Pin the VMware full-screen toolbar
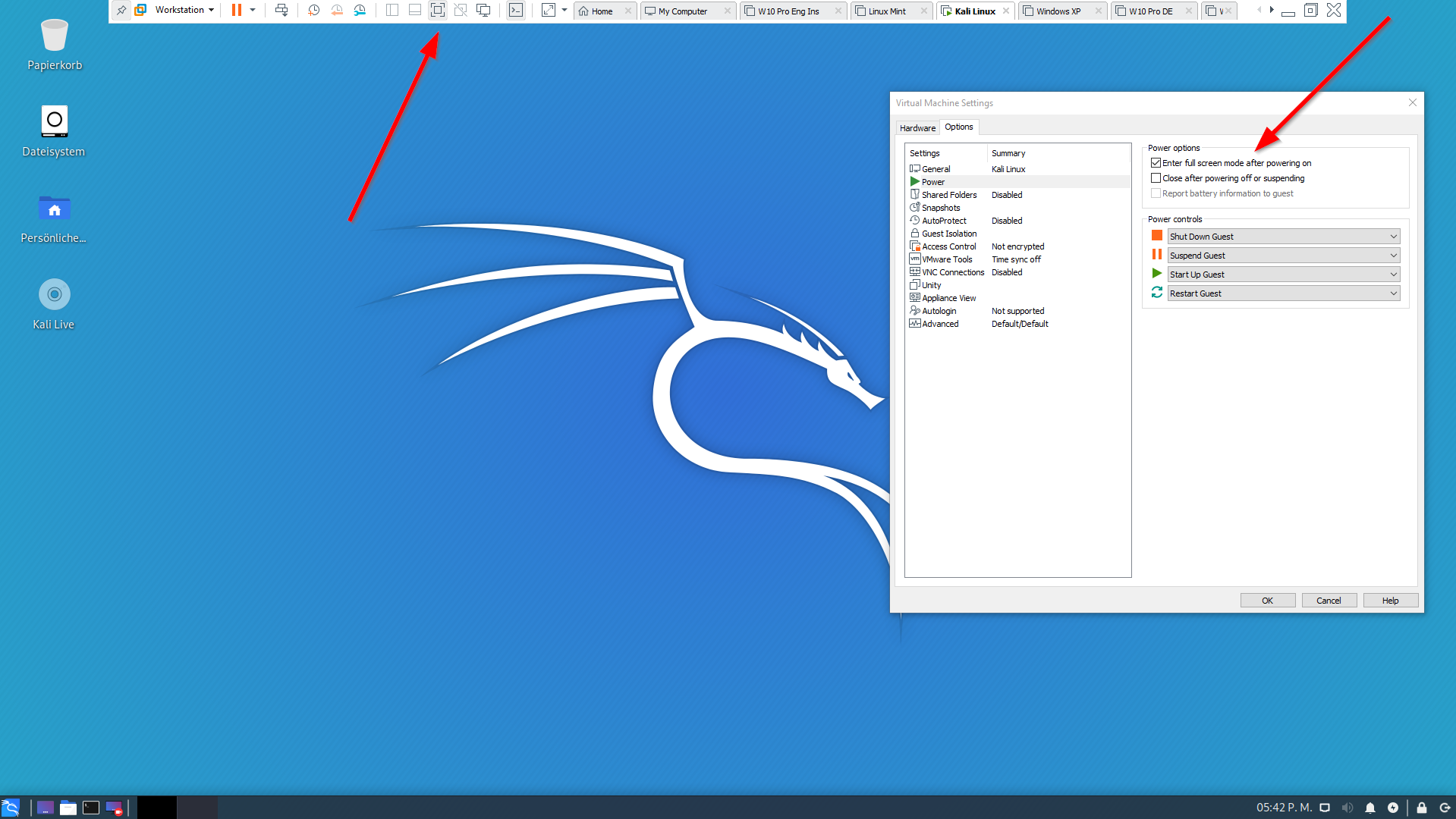 point(121,11)
